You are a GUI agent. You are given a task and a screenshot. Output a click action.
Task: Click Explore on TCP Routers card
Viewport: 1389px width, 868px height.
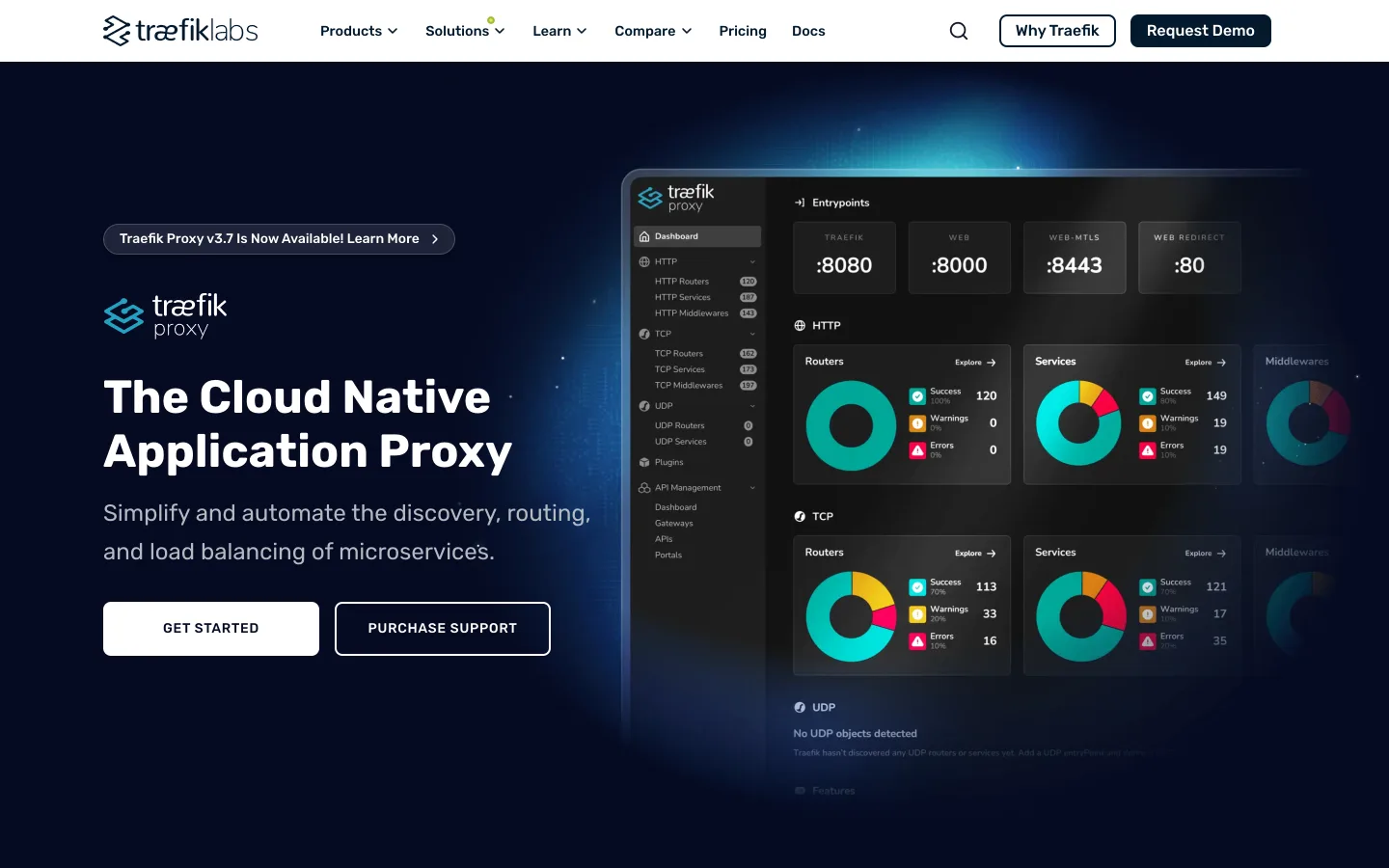[975, 554]
